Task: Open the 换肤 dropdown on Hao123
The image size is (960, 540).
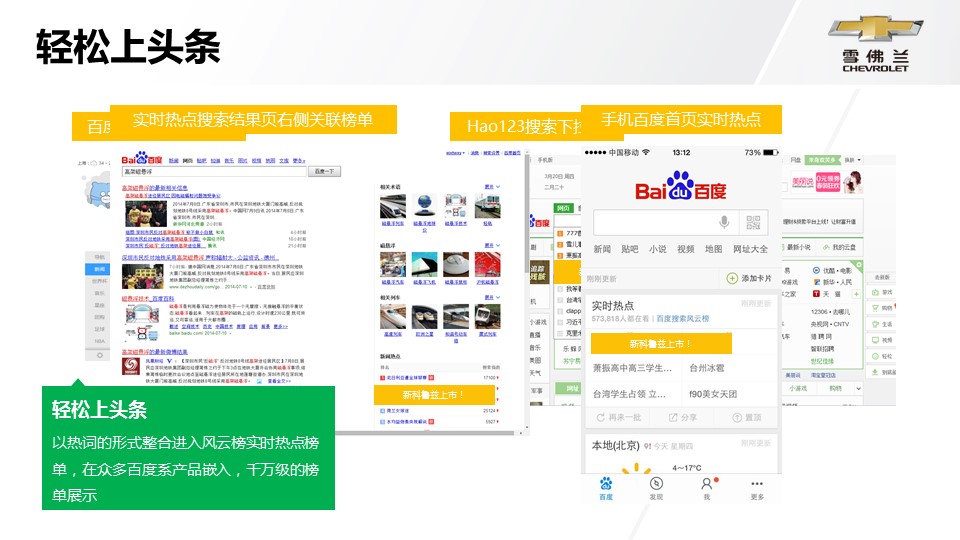Action: coord(853,160)
